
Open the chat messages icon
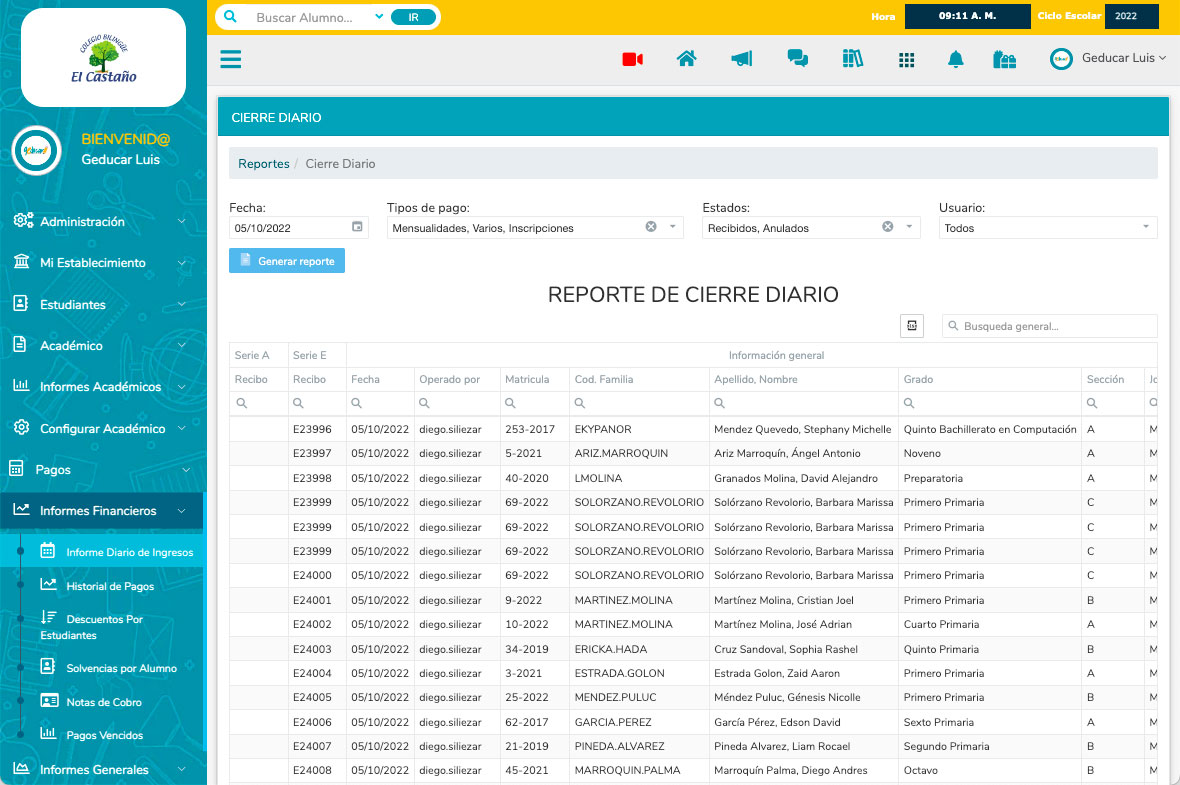click(798, 59)
